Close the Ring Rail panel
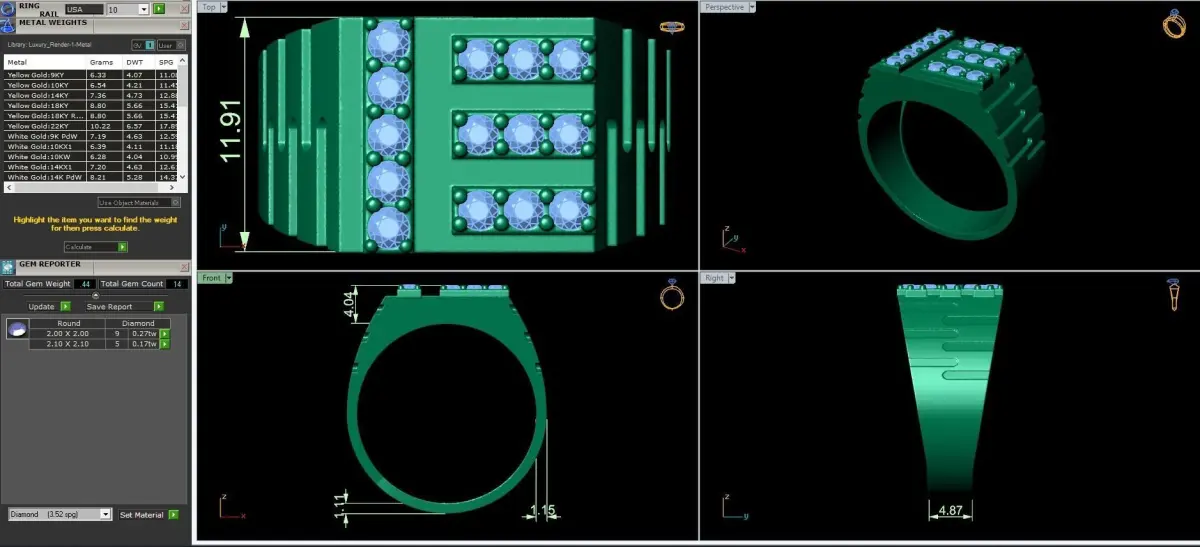The height and width of the screenshot is (547, 1200). click(184, 8)
